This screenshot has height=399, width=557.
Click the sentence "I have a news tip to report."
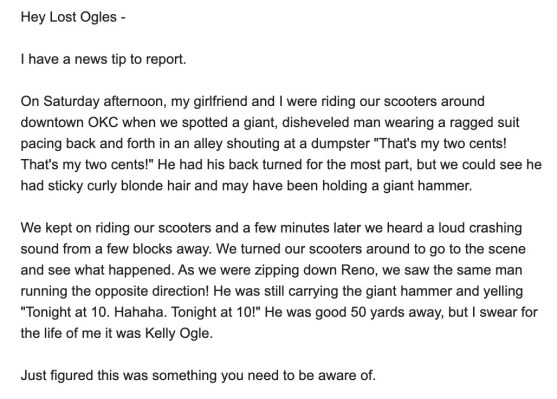point(103,59)
